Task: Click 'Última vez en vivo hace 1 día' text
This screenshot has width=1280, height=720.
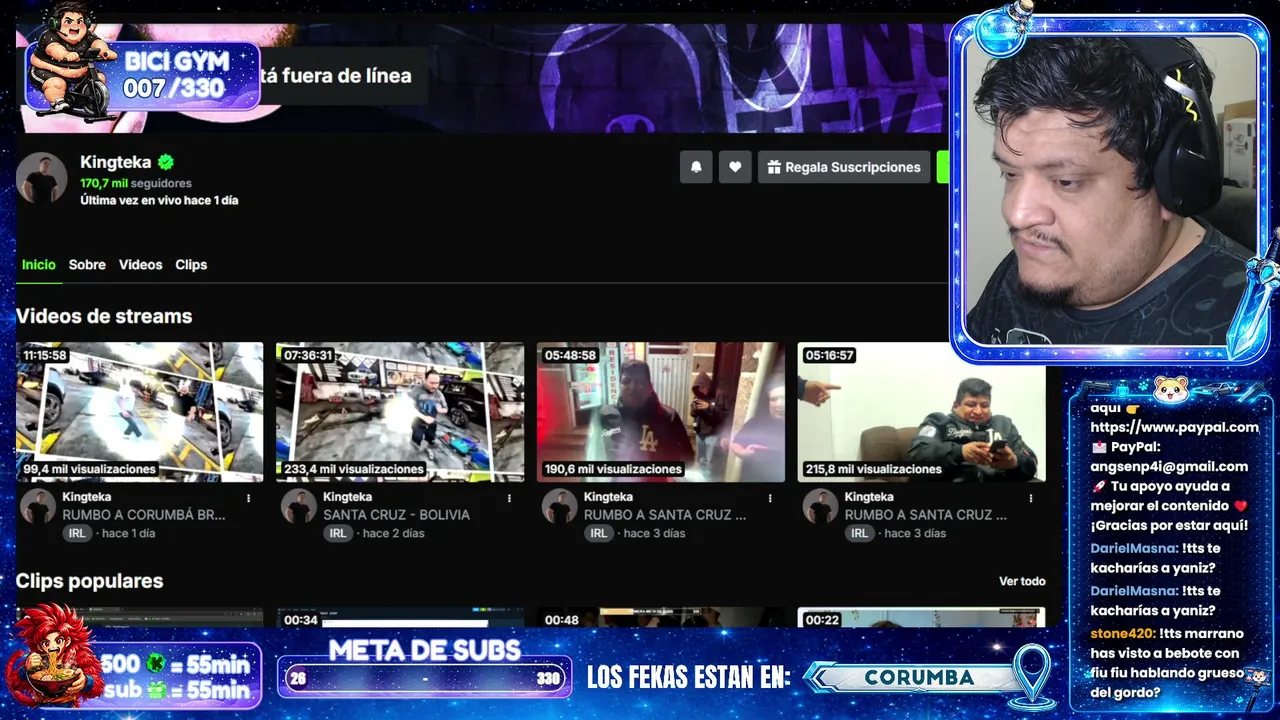Action: [x=159, y=200]
